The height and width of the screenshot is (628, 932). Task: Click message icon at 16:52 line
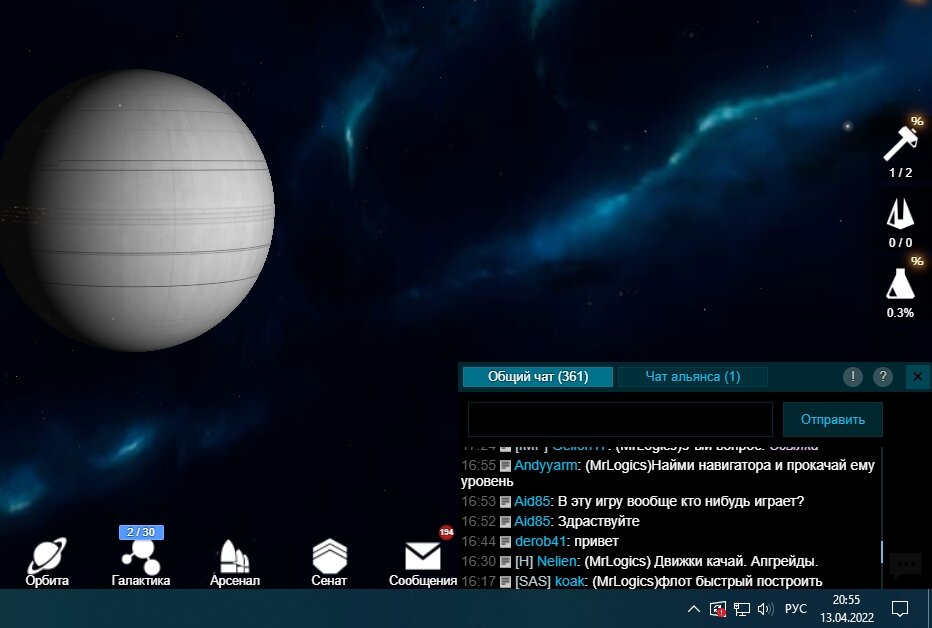(x=505, y=522)
